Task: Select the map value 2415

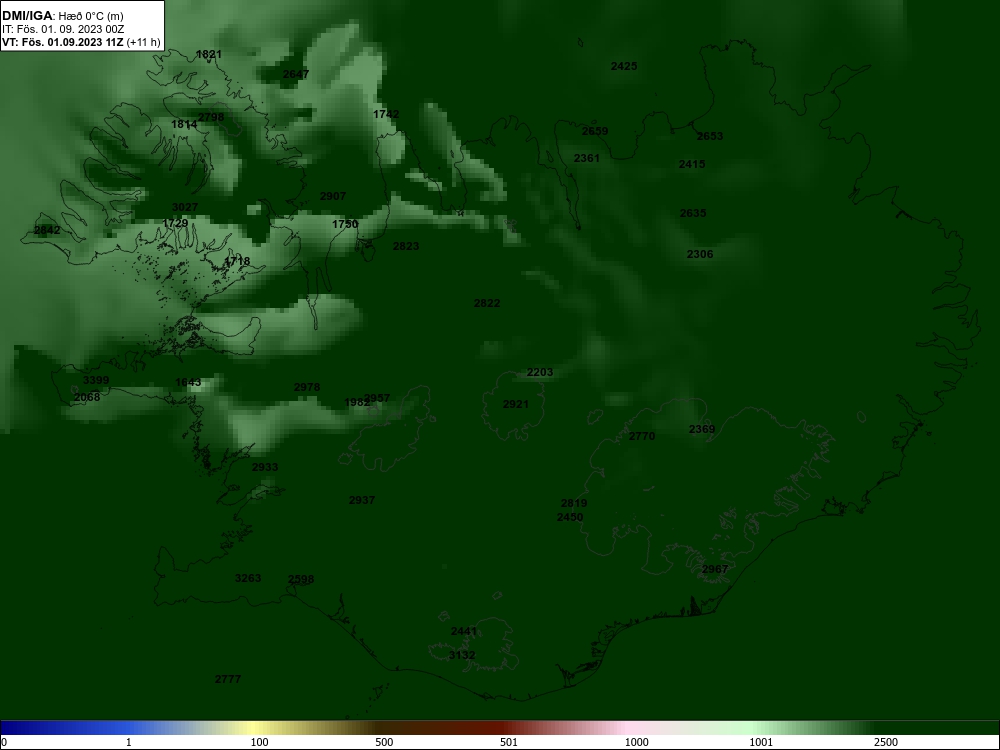Action: click(692, 164)
